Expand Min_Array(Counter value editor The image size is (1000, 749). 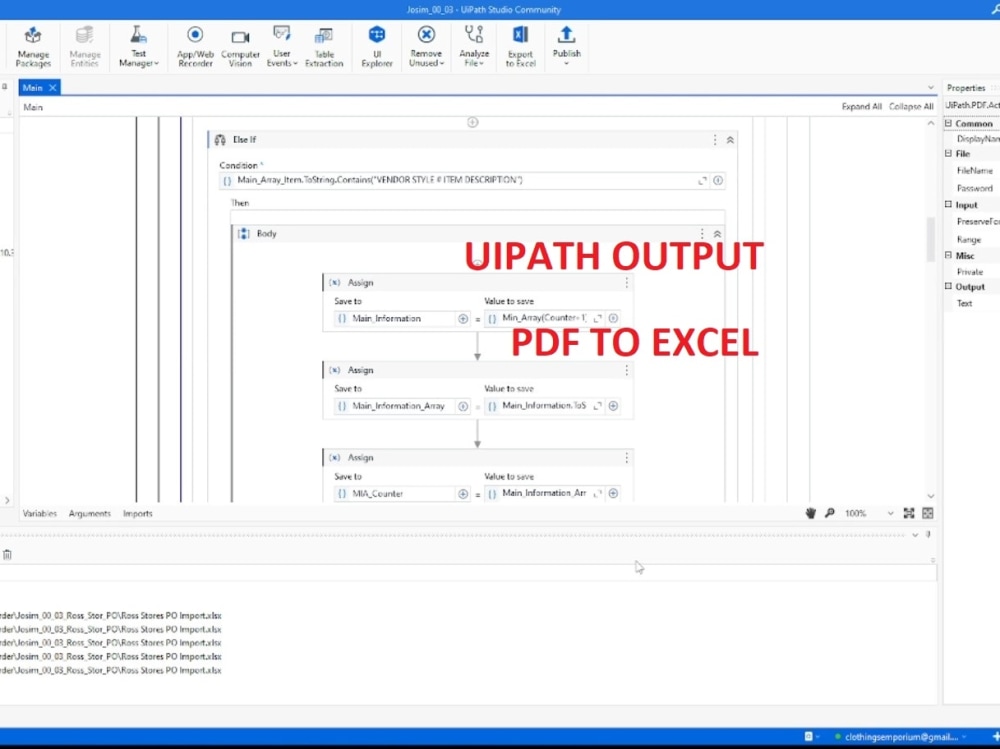coord(598,318)
